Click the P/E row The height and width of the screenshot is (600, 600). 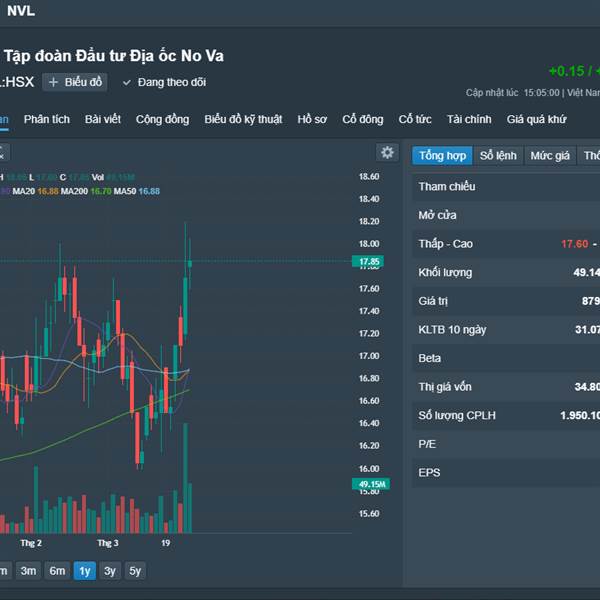tap(506, 444)
